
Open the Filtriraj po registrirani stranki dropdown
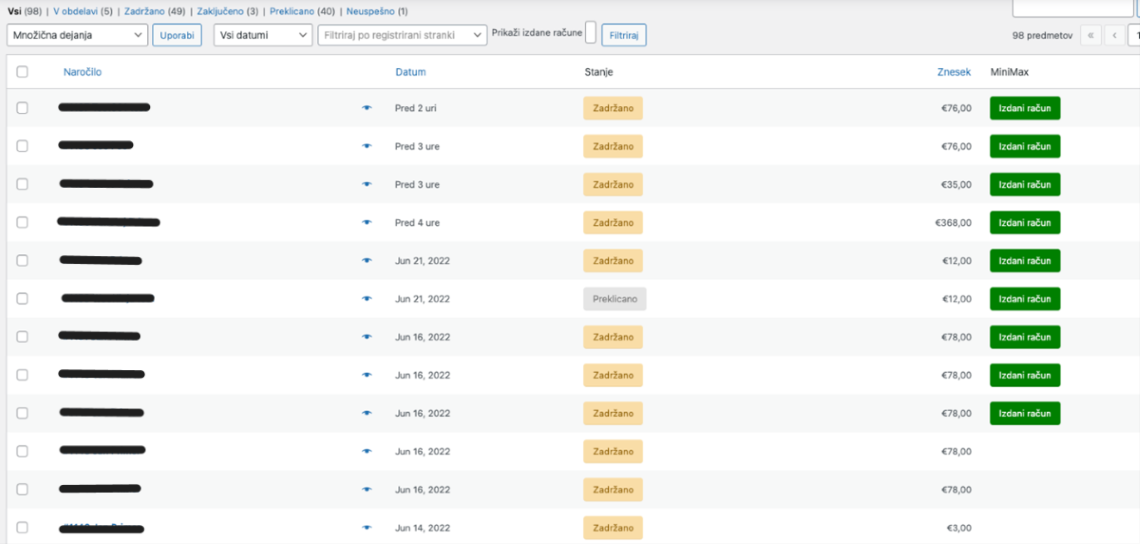(402, 35)
